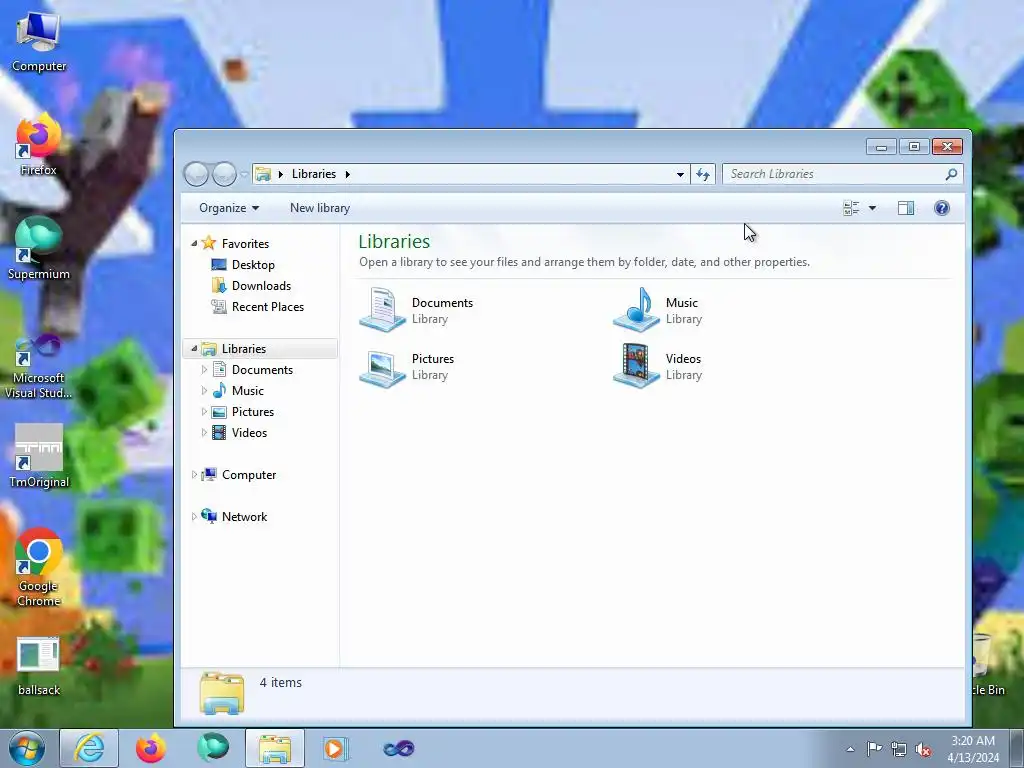Expand Documents node in navigation tree
Screen dimensions: 1024x768
pos(204,370)
